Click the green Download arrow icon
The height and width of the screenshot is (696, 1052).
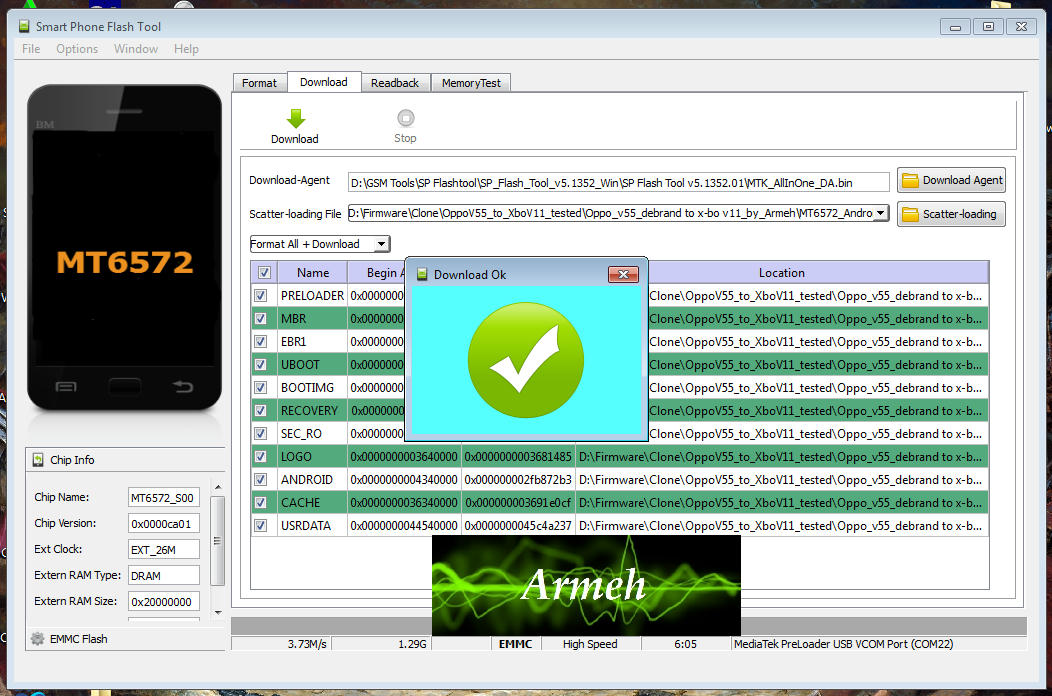pyautogui.click(x=295, y=118)
